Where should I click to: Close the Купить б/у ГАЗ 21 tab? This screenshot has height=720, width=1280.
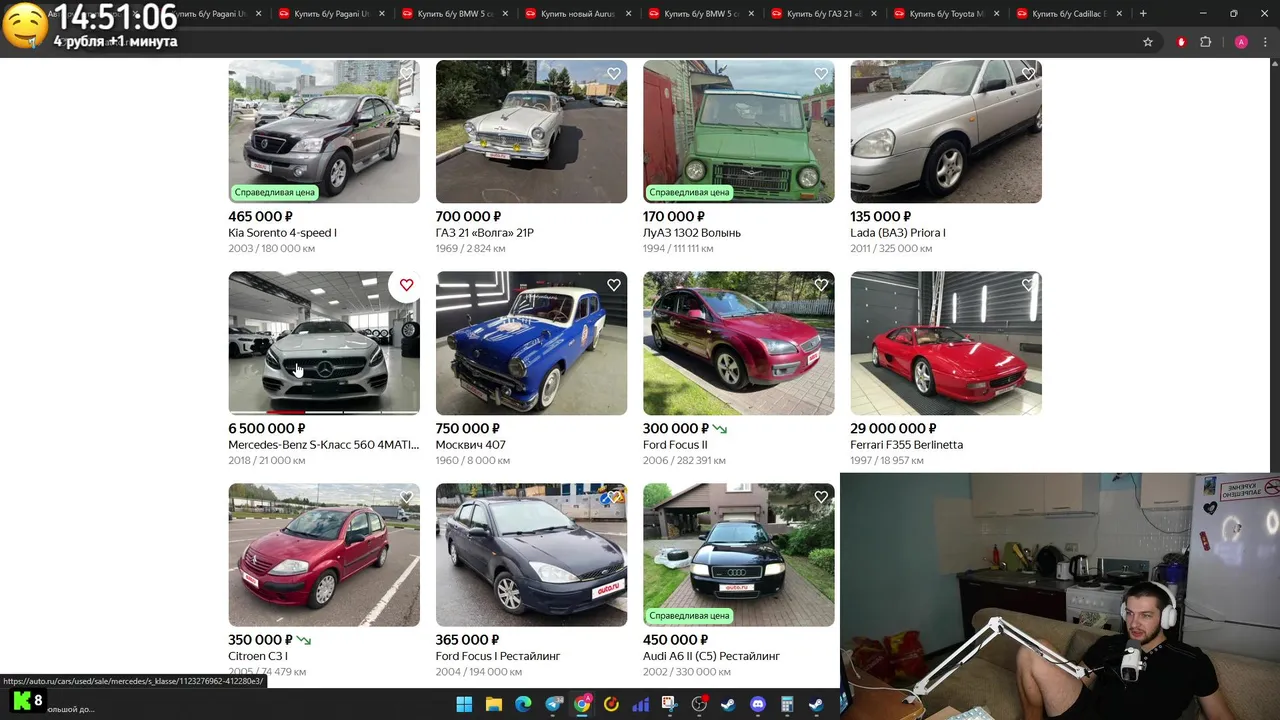click(874, 14)
